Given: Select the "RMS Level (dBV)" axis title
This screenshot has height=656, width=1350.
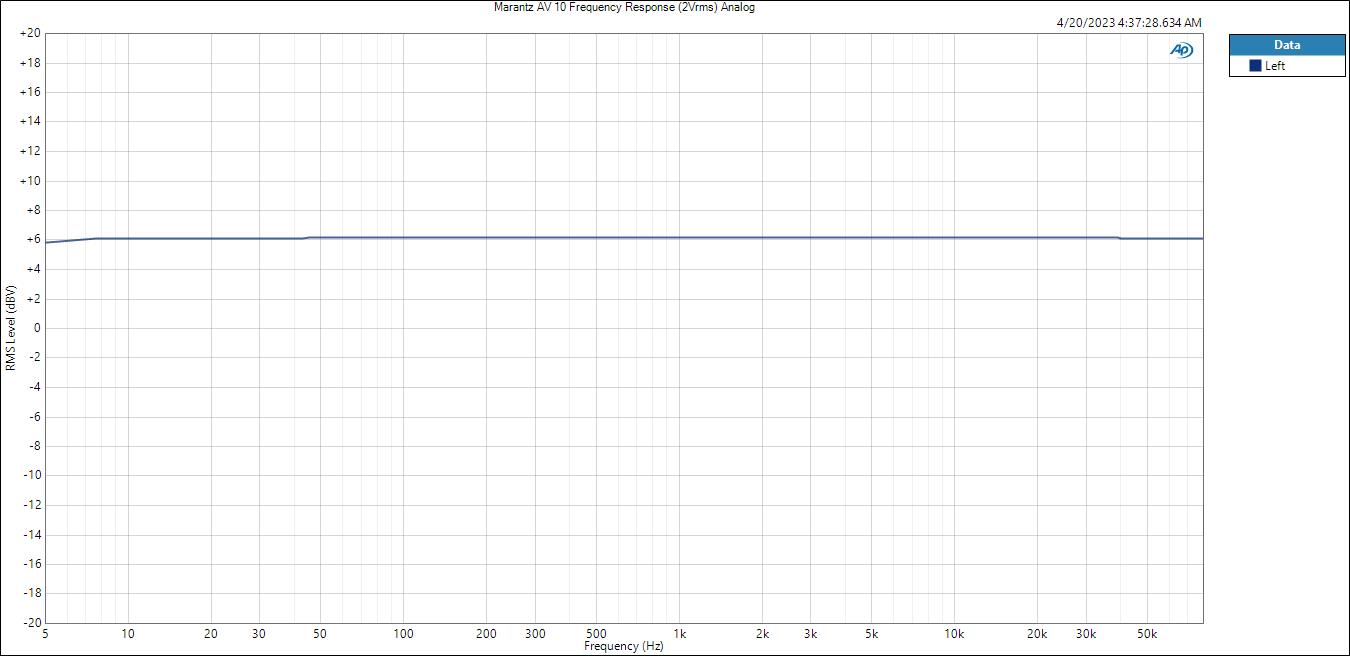Looking at the screenshot, I should 11,328.
